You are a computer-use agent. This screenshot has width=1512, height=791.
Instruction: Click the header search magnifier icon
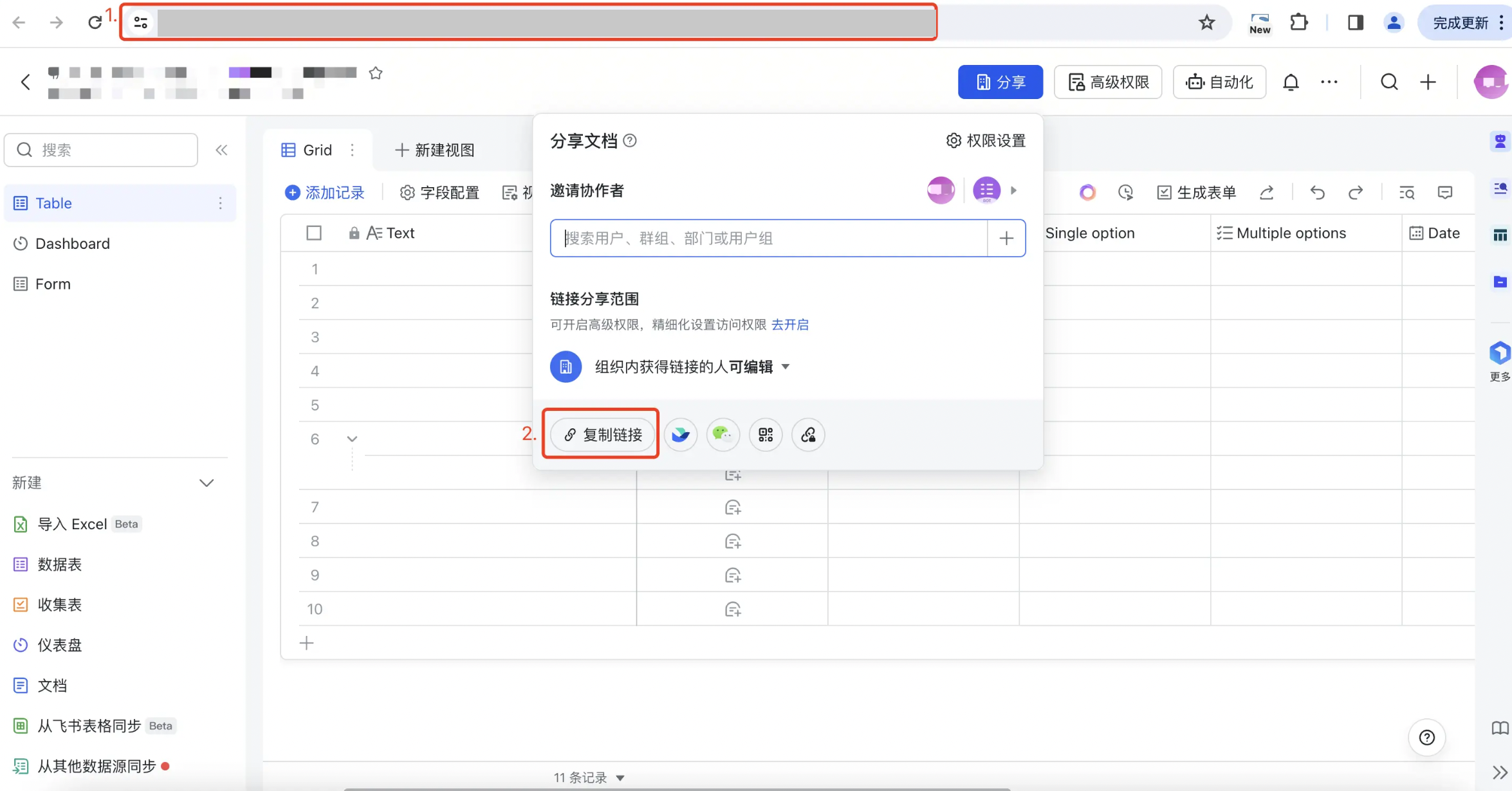click(1389, 82)
